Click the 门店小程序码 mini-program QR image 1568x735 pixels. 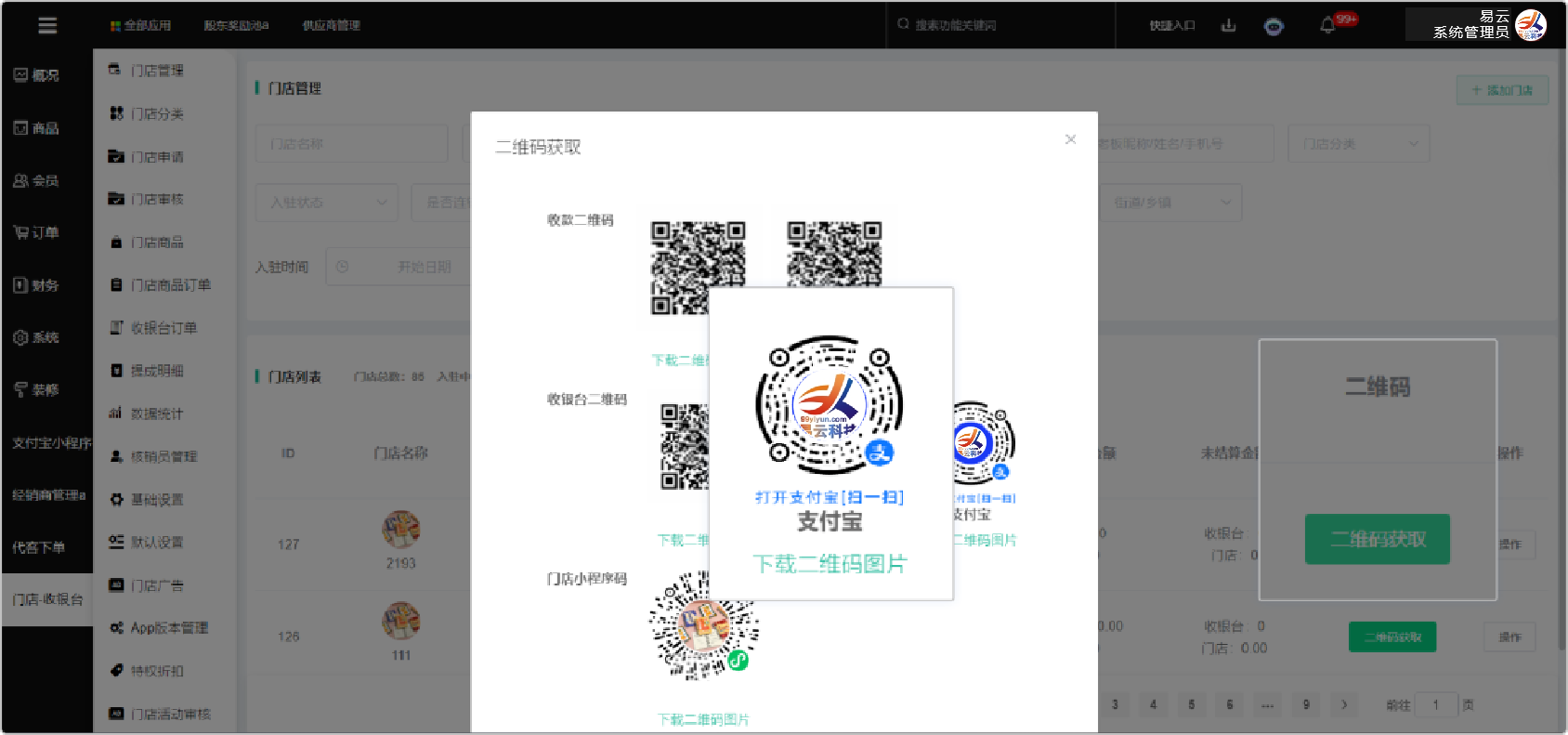tap(703, 624)
